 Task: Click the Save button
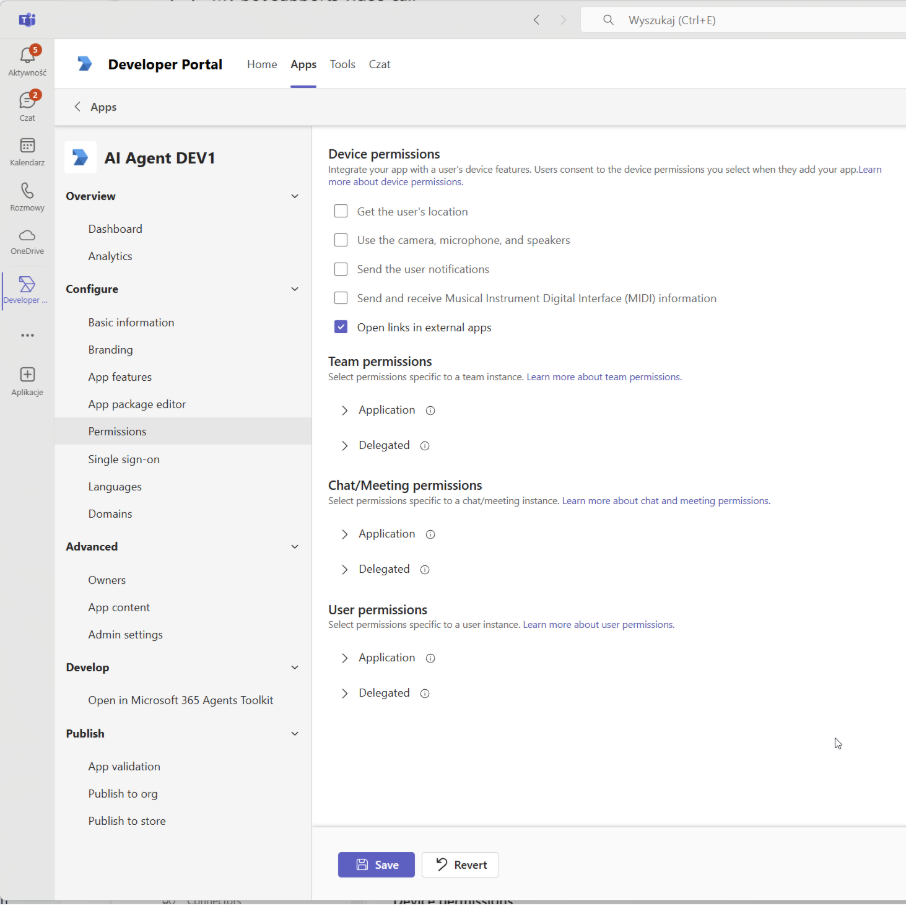point(376,865)
